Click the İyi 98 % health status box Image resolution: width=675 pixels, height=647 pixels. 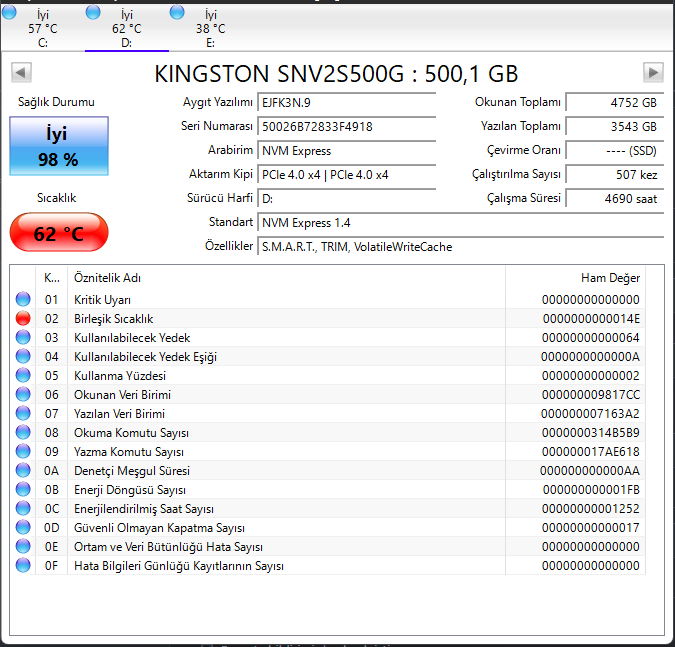coord(59,146)
